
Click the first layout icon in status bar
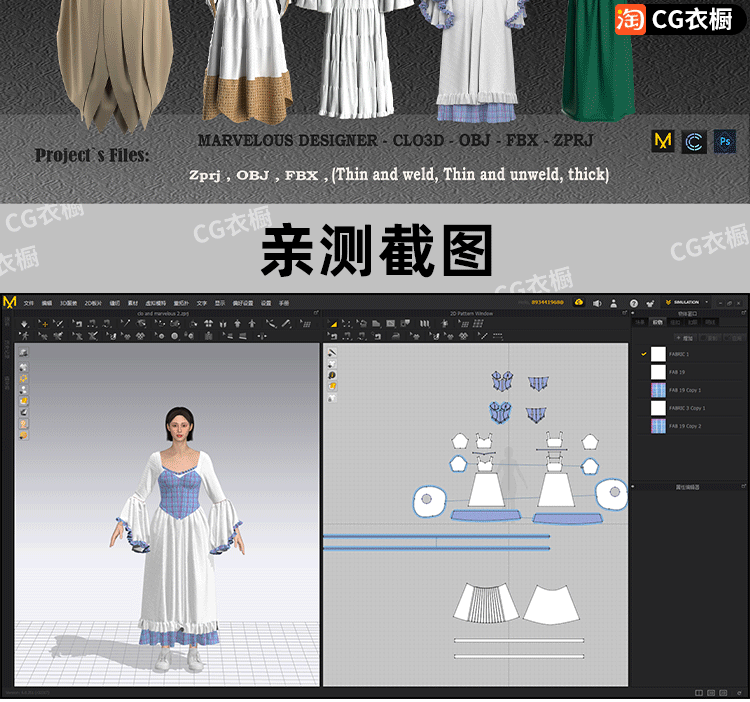pyautogui.click(x=699, y=693)
